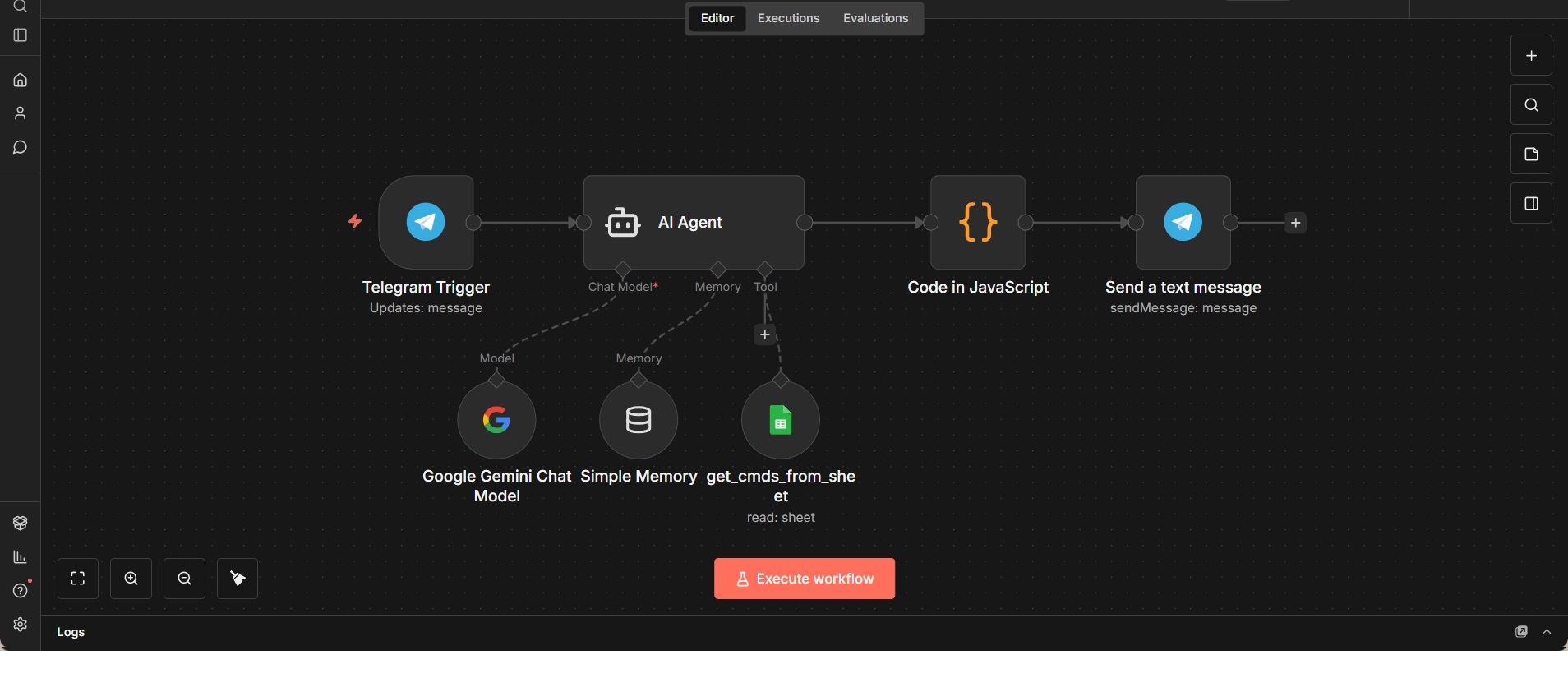Screen dimensions: 1568x692
Task: Zoom out of the canvas
Action: [184, 579]
